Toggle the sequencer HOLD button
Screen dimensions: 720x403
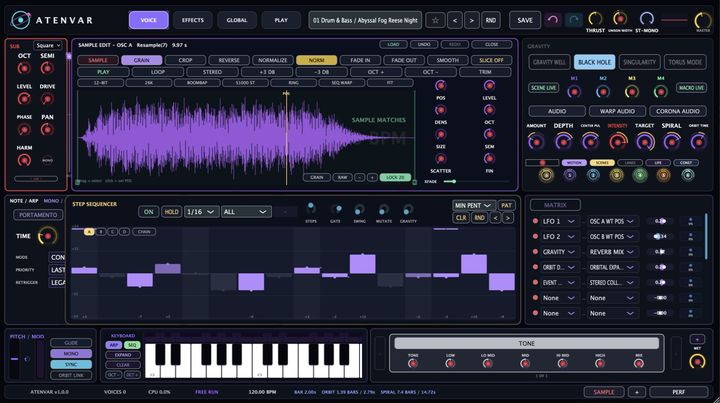click(x=171, y=212)
